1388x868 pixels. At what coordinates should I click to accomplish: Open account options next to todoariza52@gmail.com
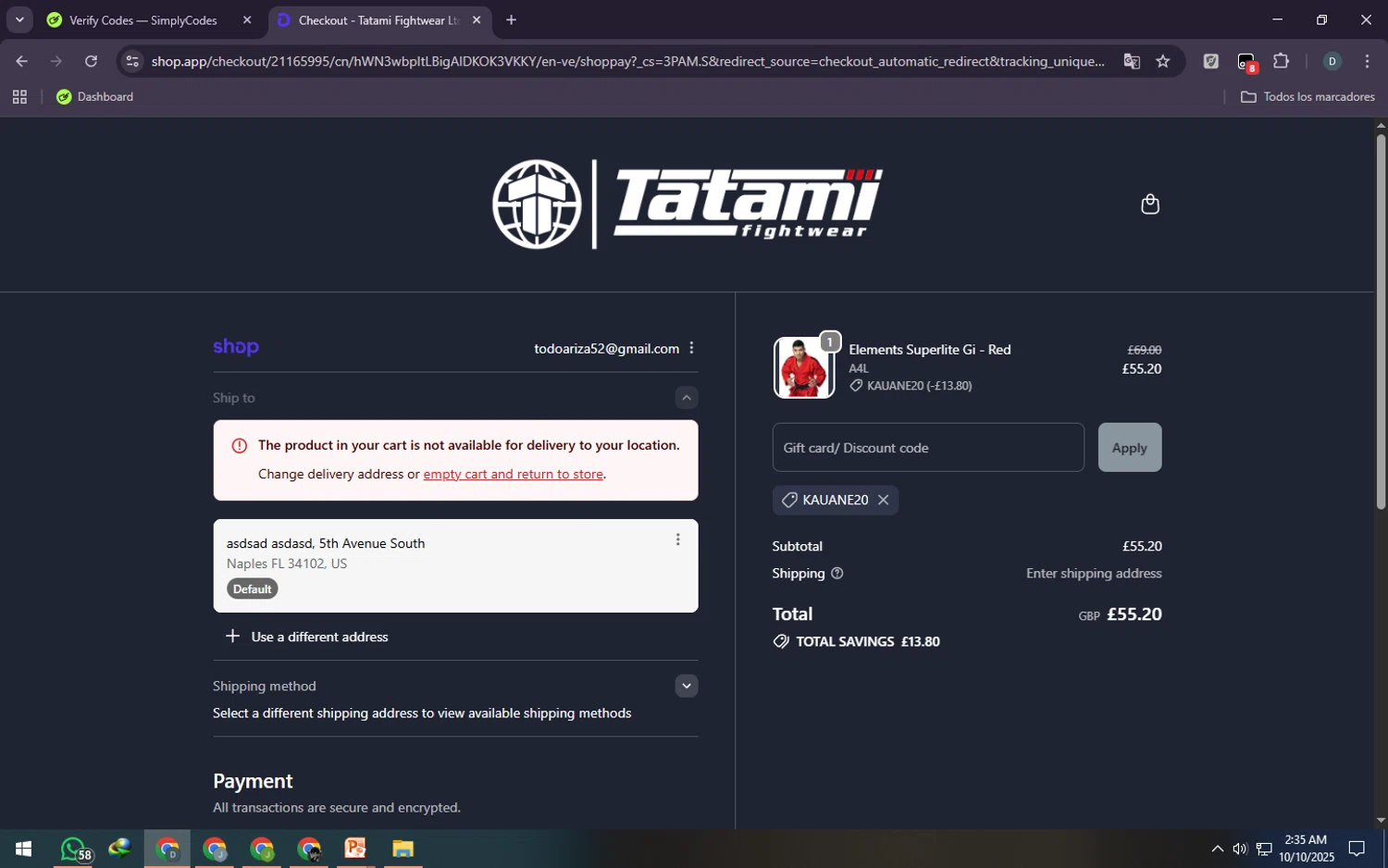point(691,348)
